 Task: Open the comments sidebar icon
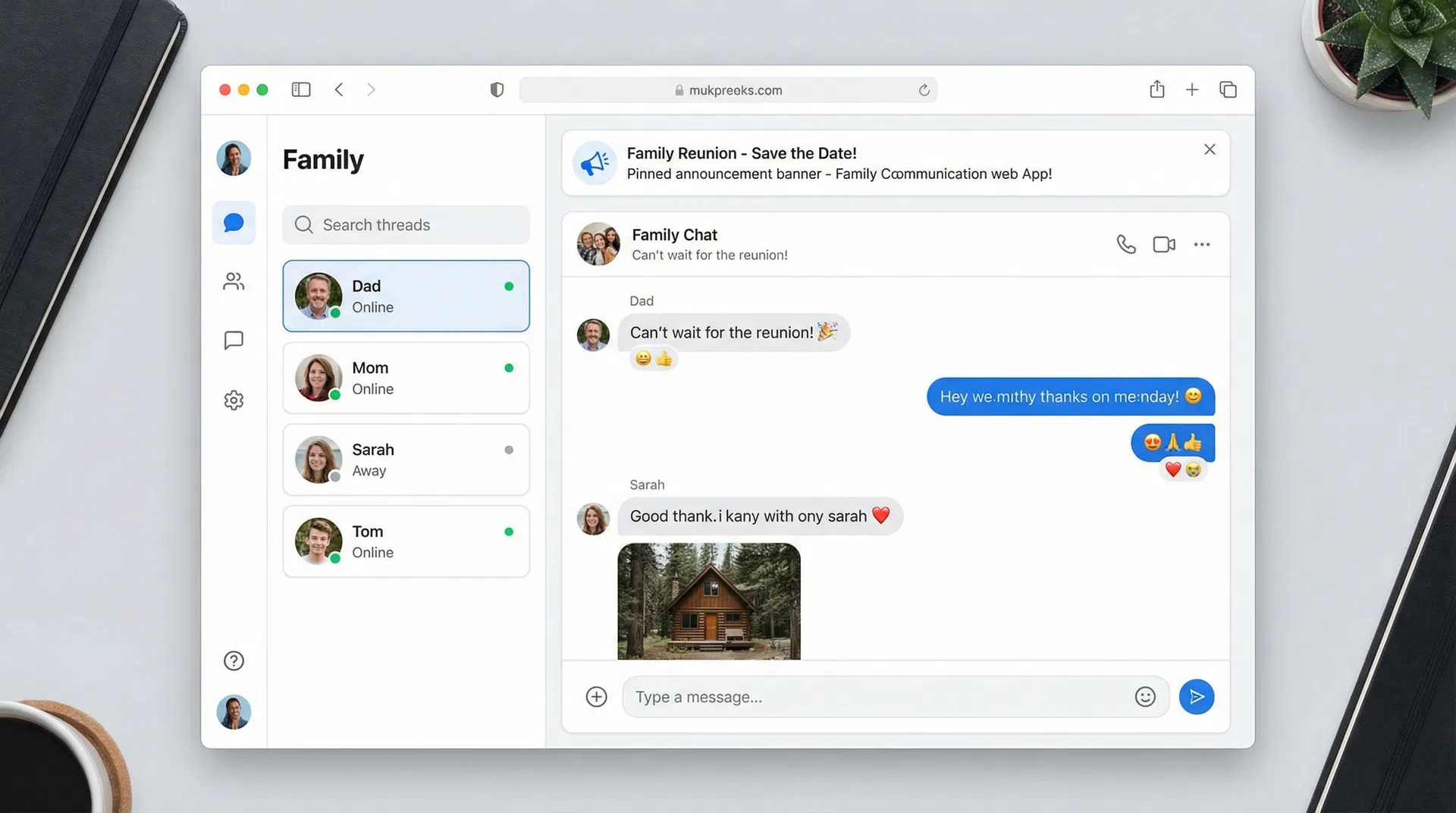click(234, 340)
